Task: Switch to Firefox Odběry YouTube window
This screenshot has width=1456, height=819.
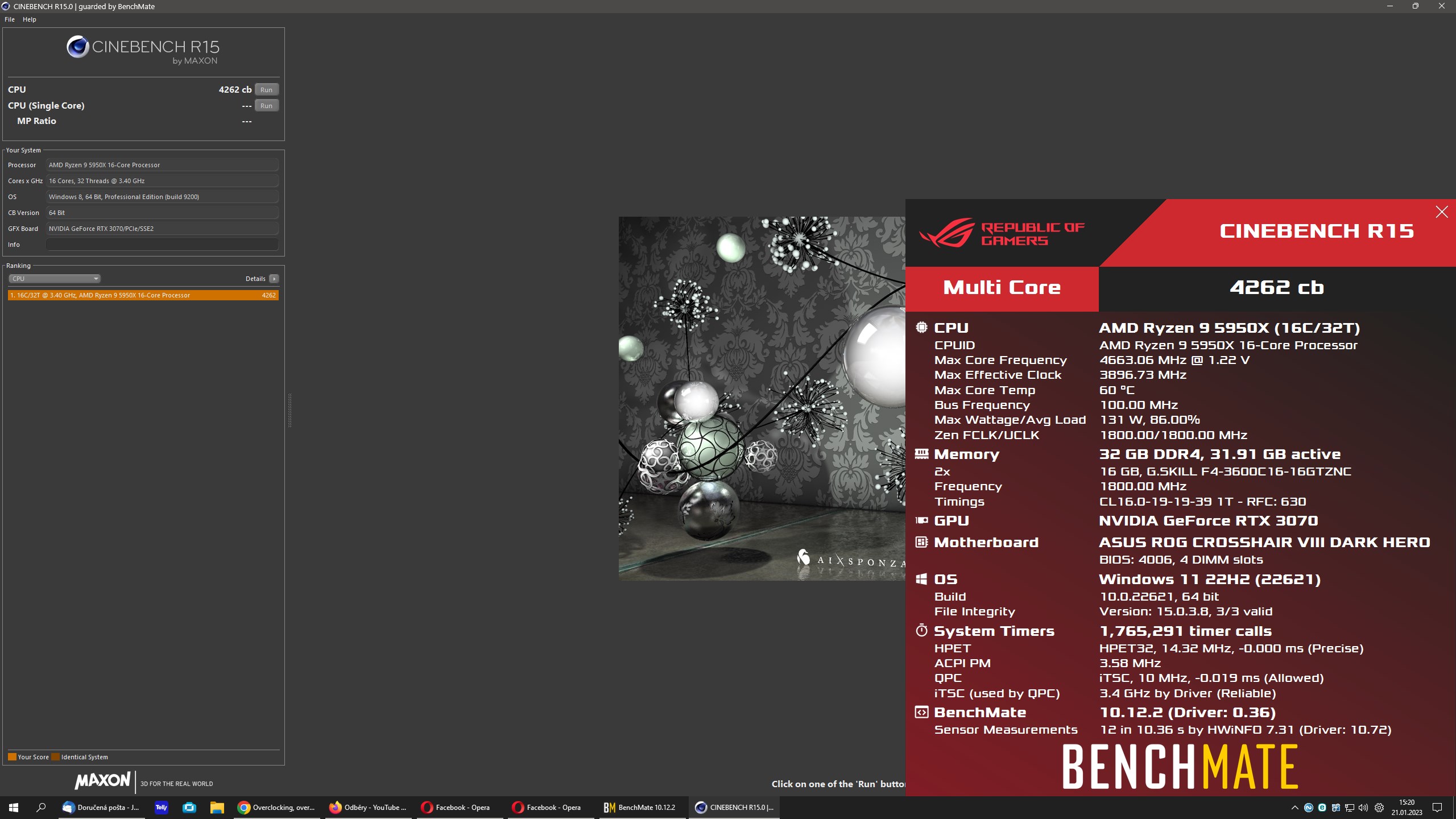Action: click(x=368, y=807)
